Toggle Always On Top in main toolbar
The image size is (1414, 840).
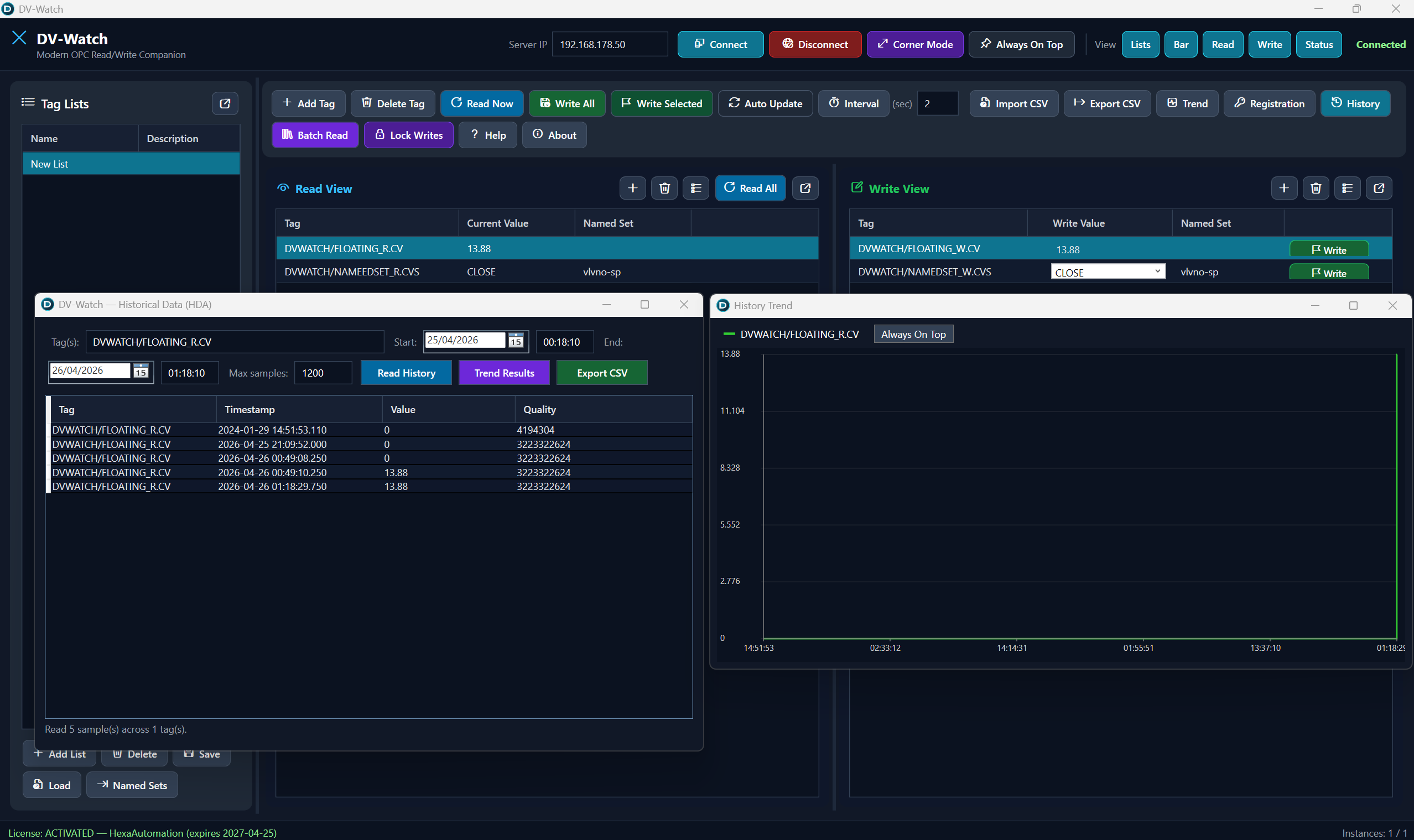[1021, 44]
